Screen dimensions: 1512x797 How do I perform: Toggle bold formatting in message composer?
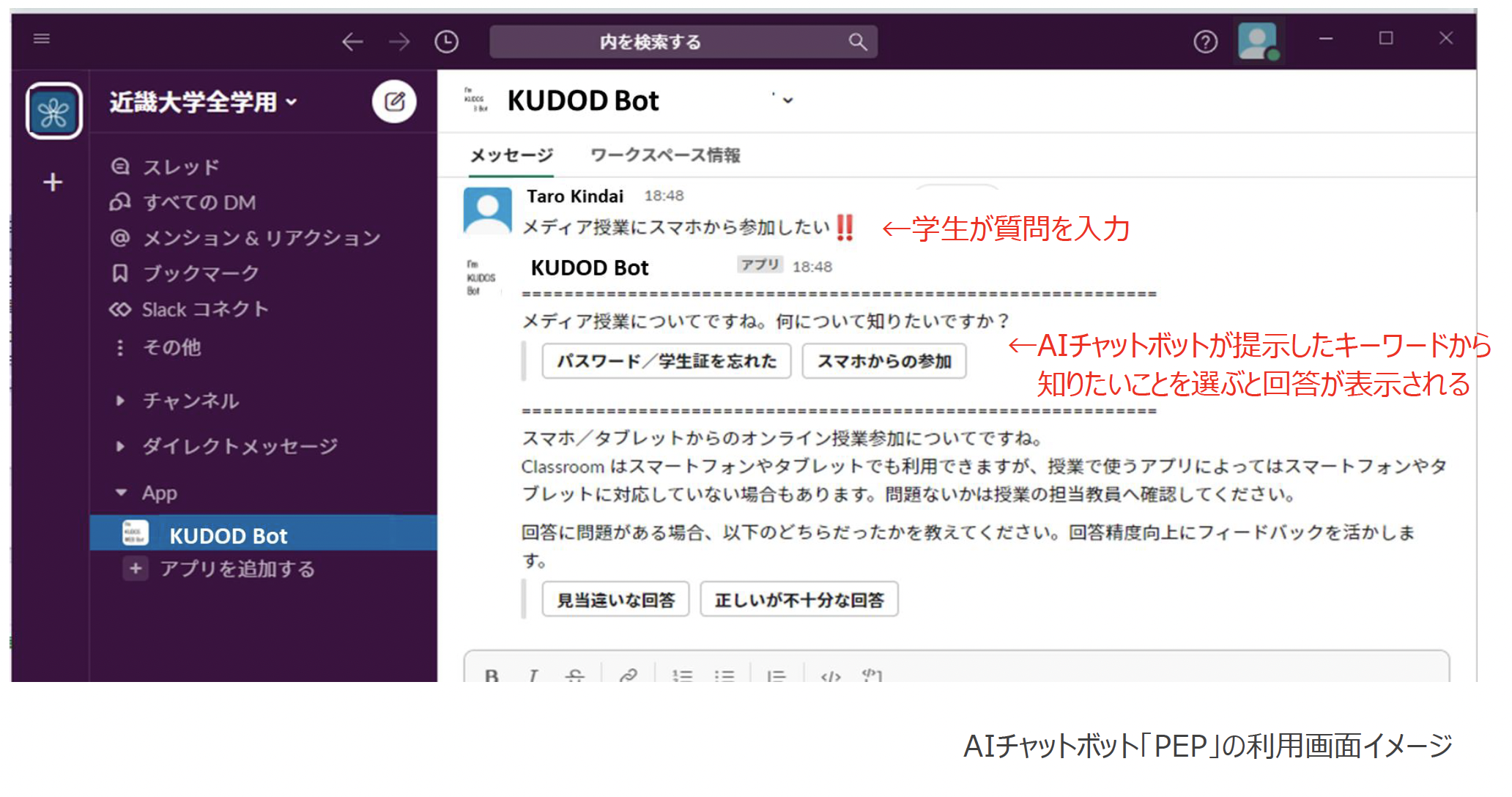pyautogui.click(x=492, y=675)
